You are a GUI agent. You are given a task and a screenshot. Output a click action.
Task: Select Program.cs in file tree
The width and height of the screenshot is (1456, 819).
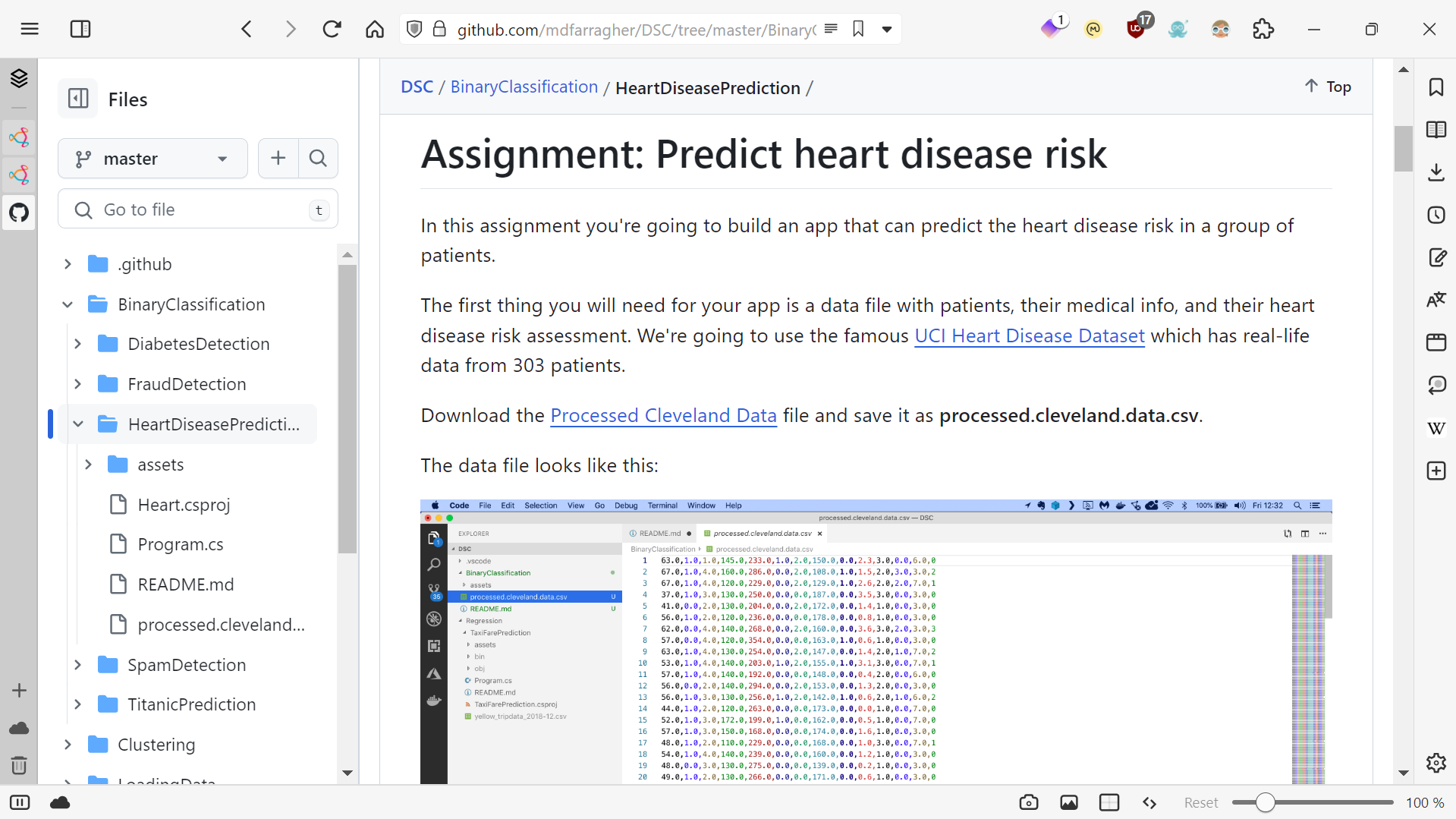181,544
